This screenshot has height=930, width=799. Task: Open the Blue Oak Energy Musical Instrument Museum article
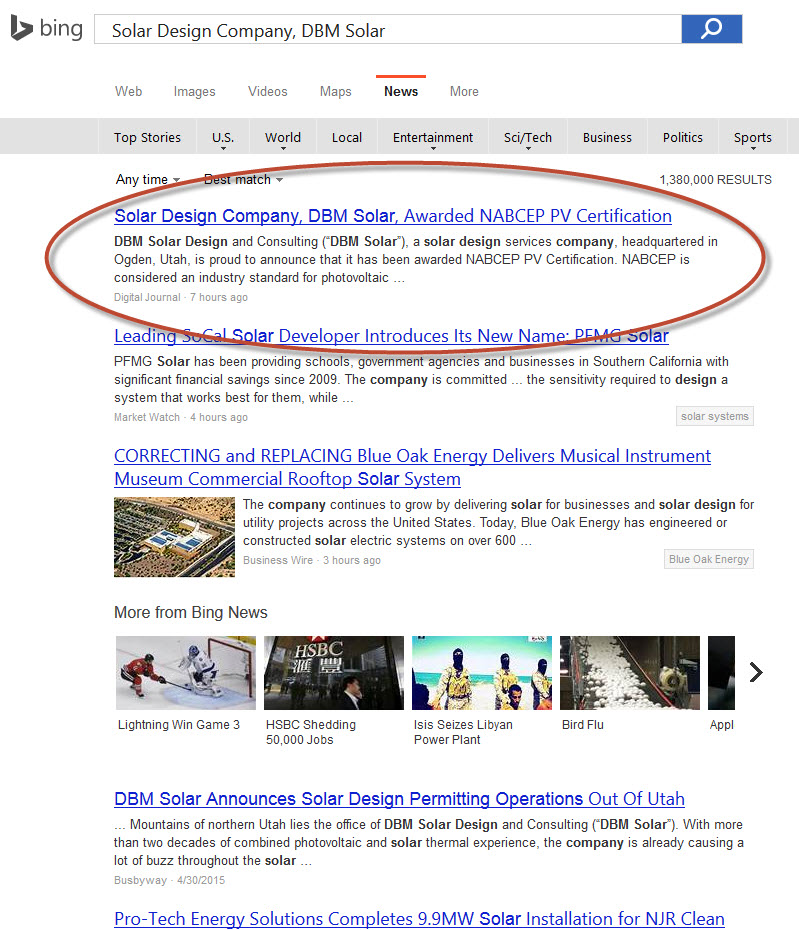(x=412, y=467)
